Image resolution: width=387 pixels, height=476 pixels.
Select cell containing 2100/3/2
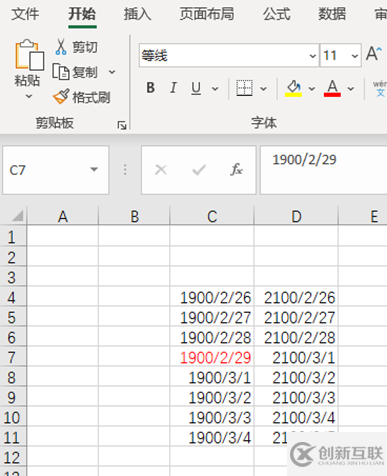pos(296,377)
